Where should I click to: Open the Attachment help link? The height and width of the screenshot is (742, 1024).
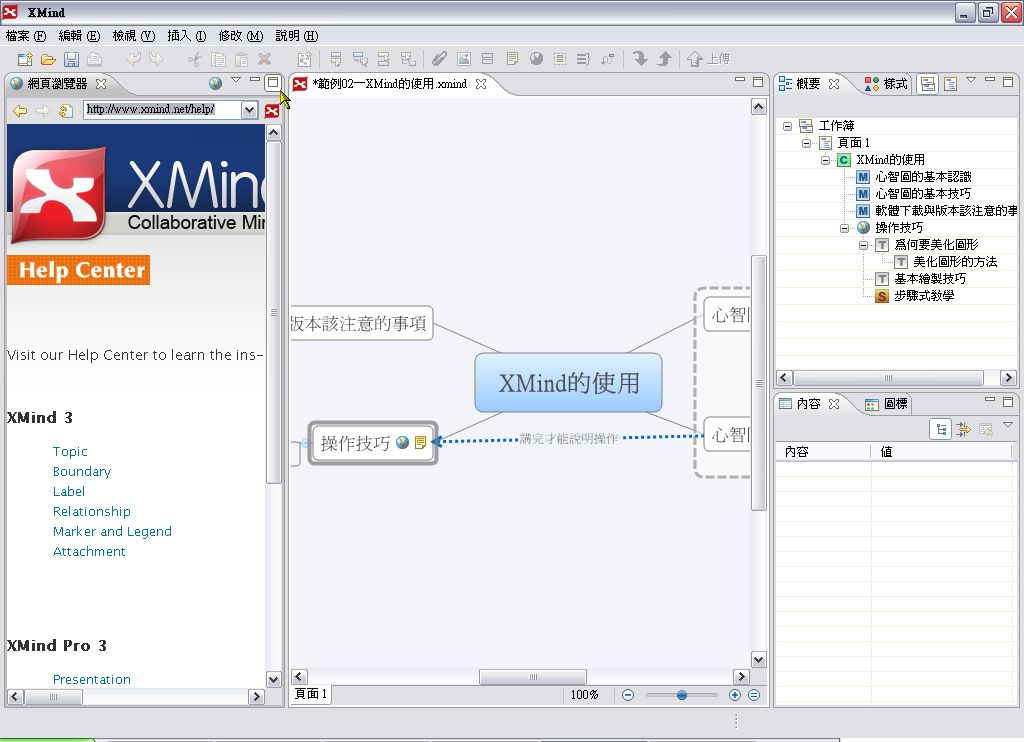pyautogui.click(x=89, y=551)
